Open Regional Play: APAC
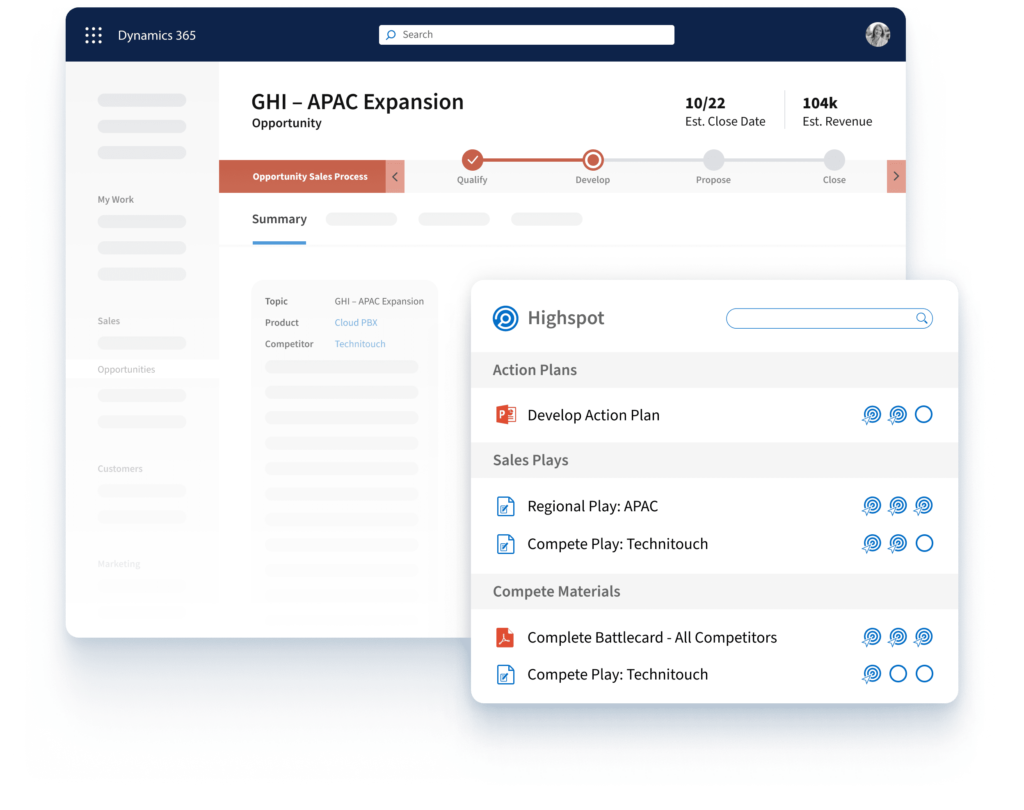The height and width of the screenshot is (810, 1024). pyautogui.click(x=592, y=506)
